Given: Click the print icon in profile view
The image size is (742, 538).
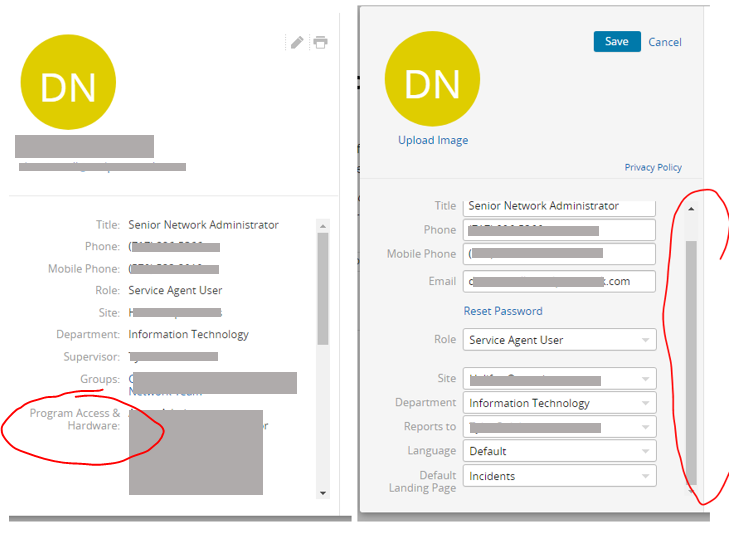Looking at the screenshot, I should coord(320,43).
